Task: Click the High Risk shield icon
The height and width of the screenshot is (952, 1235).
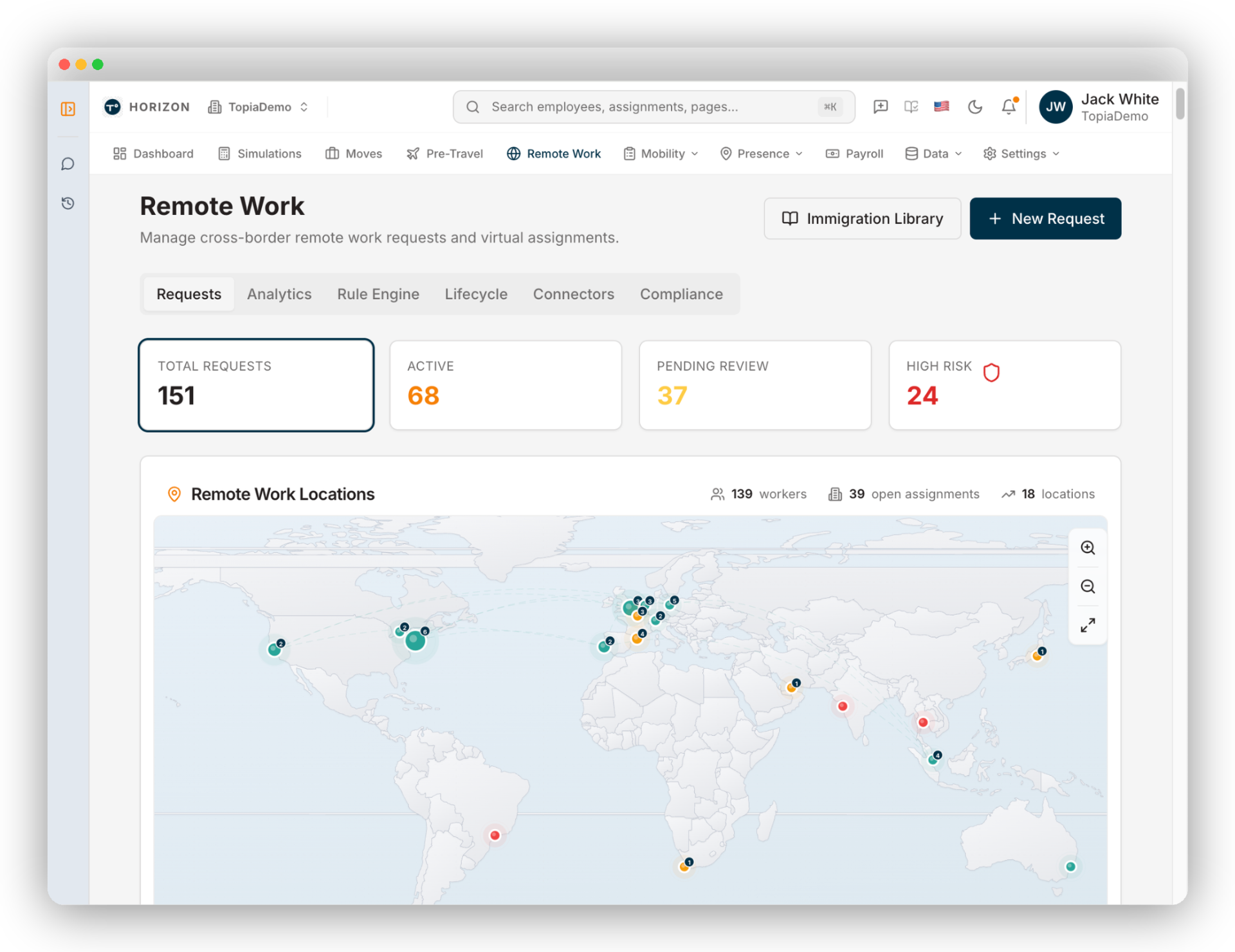Action: (991, 372)
